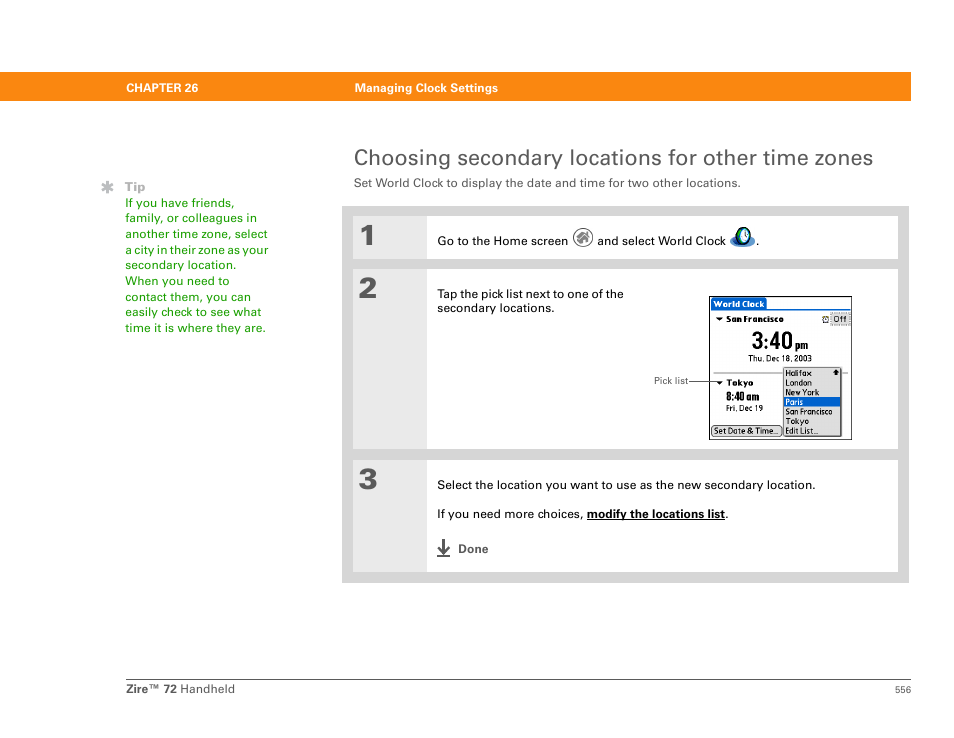Click the 'Thu, Dec 18, 2003' date

(x=779, y=358)
